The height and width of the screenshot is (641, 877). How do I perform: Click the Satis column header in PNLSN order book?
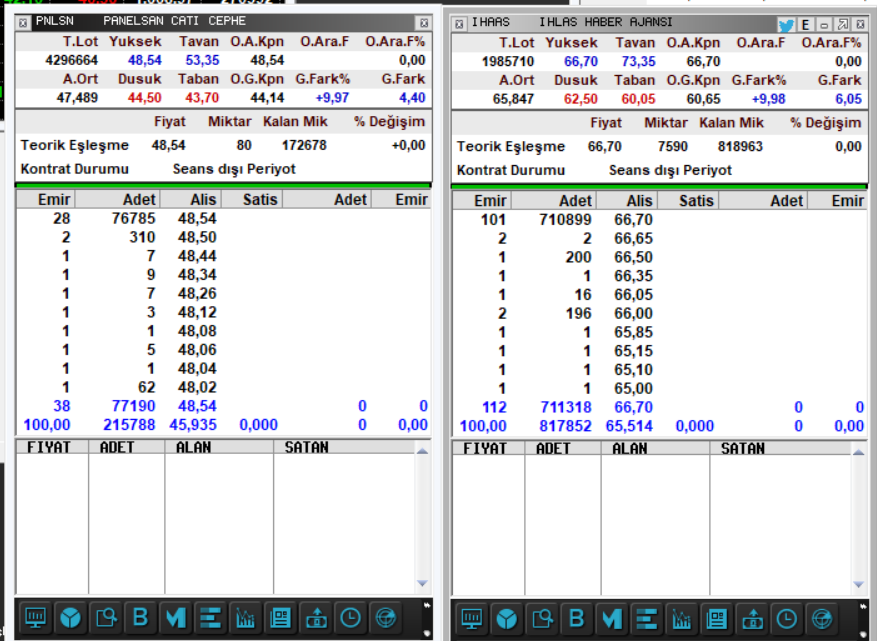tap(252, 200)
